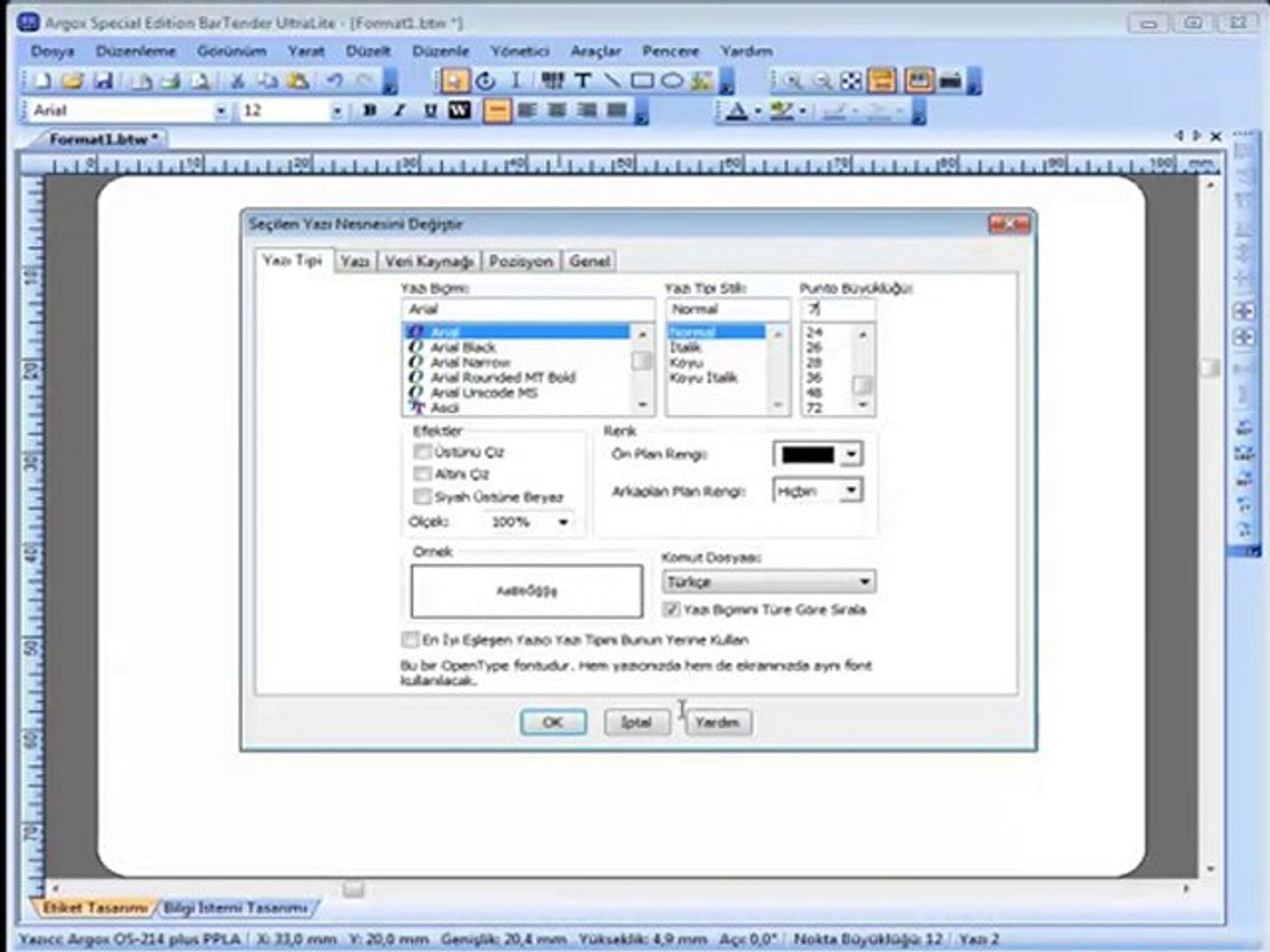The image size is (1270, 952).
Task: Click the Cut scissors icon
Action: click(236, 82)
